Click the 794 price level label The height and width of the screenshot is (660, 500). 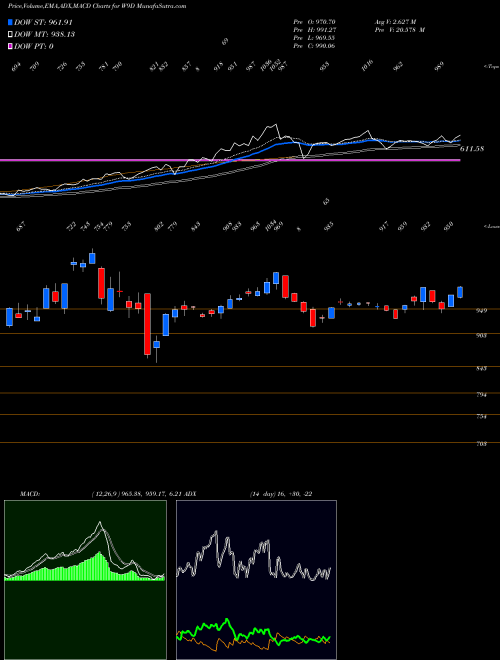click(481, 395)
